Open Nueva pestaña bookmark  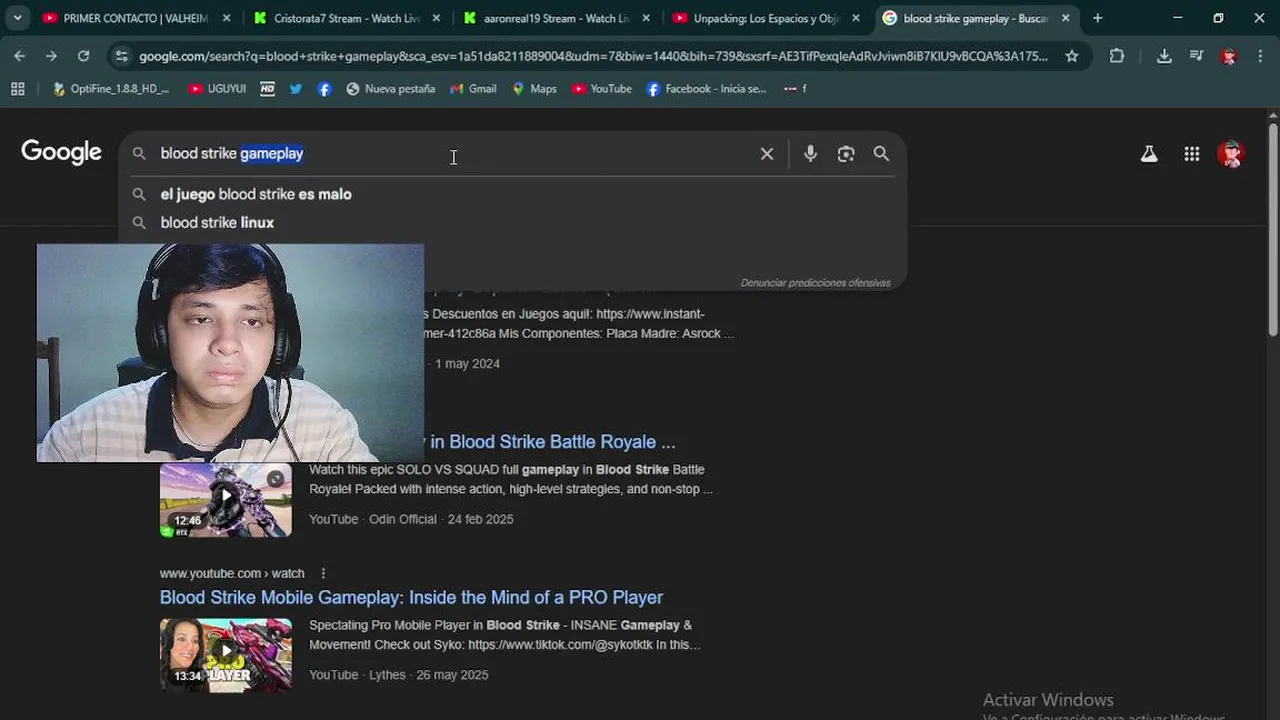click(x=390, y=89)
